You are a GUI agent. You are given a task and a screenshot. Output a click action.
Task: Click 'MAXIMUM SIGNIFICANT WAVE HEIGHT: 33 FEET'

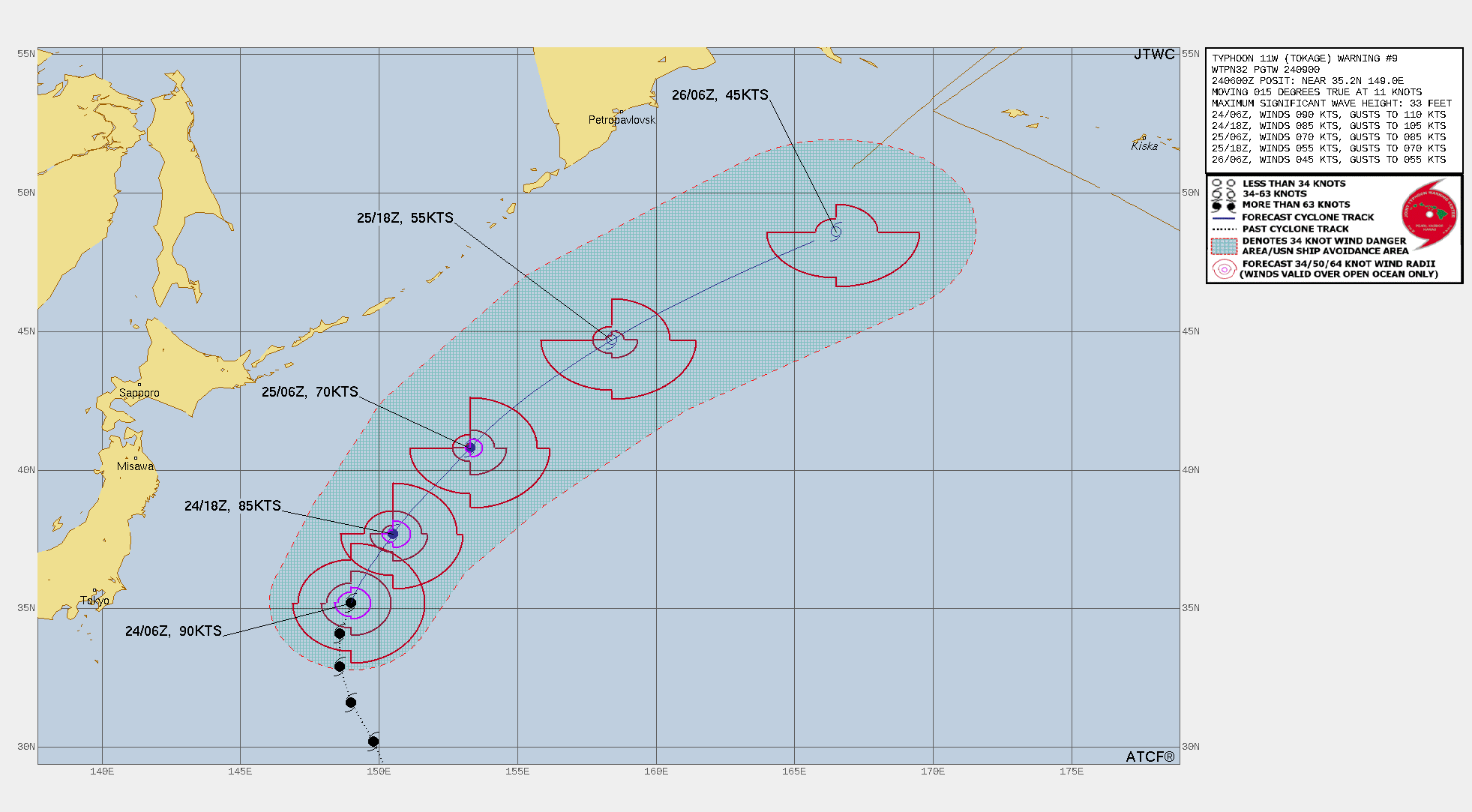click(1331, 103)
